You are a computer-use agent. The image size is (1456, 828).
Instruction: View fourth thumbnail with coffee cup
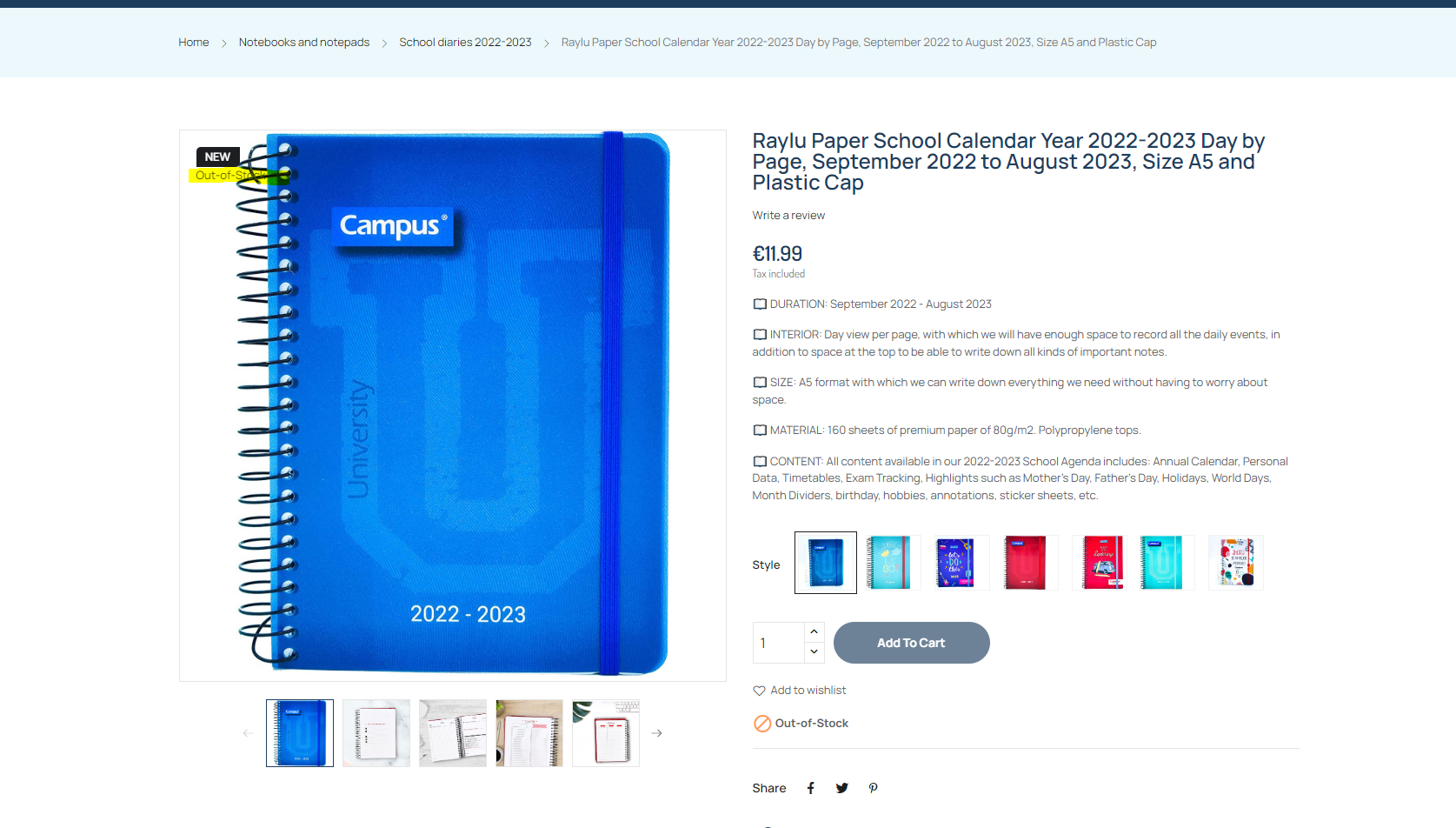tap(529, 733)
